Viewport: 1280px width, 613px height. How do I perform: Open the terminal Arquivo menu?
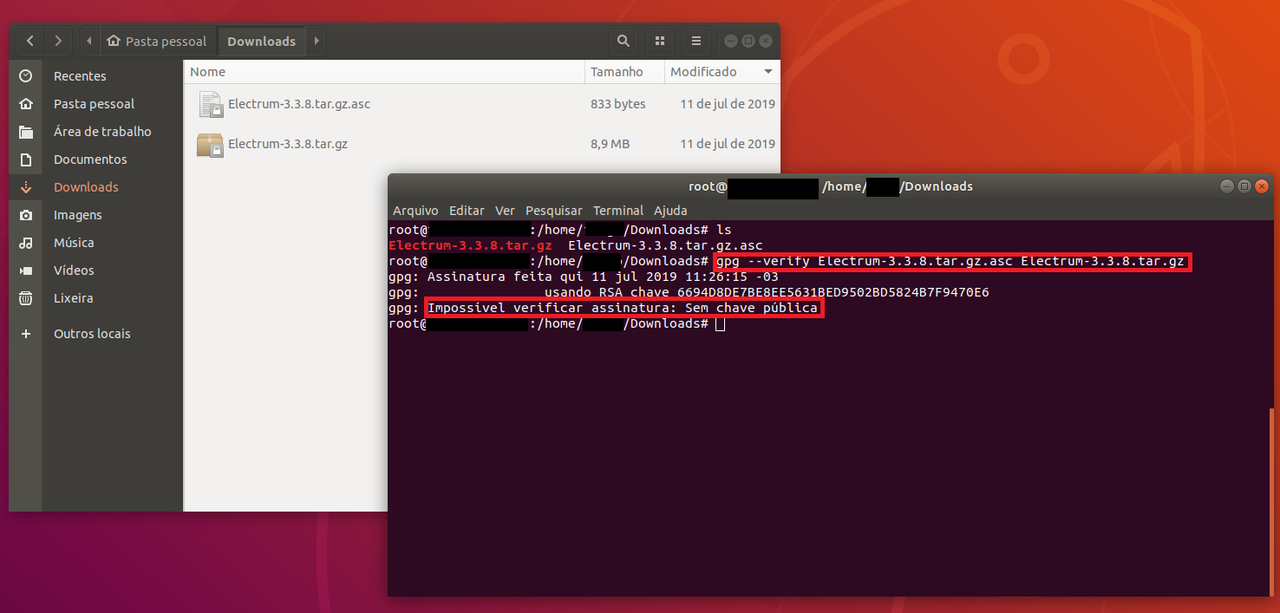tap(416, 211)
